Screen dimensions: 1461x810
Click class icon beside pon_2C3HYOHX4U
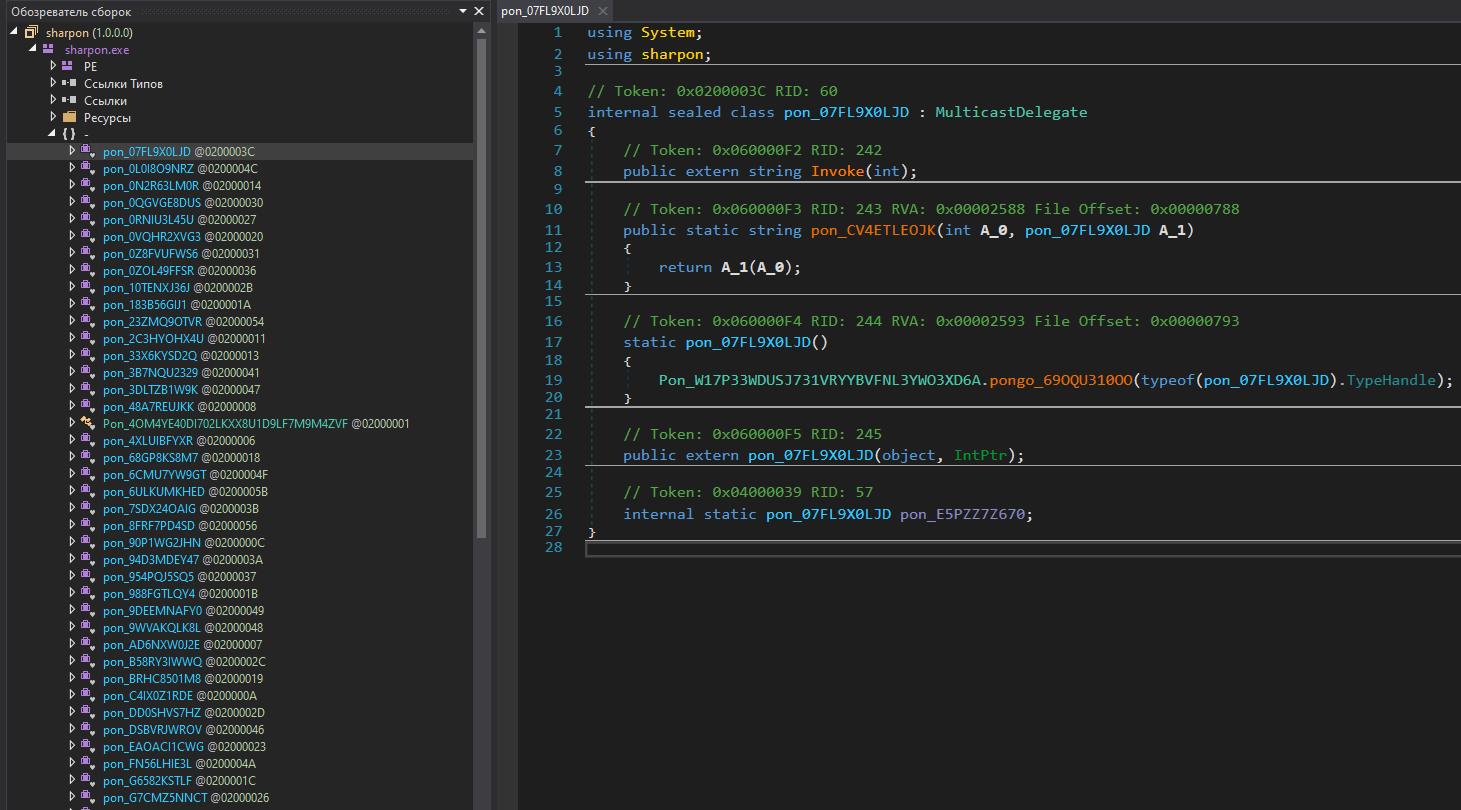88,338
